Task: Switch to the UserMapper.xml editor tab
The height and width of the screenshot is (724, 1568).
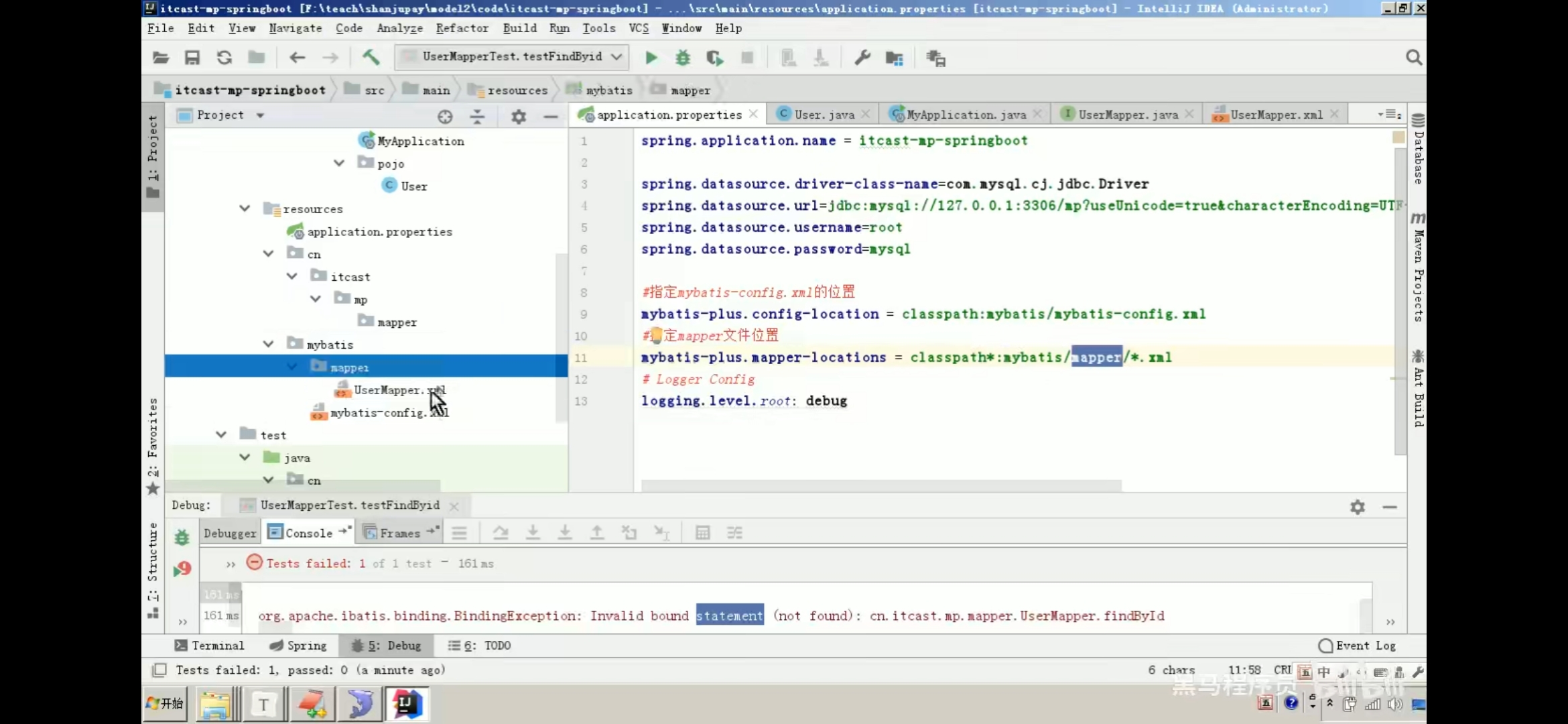Action: point(1275,115)
